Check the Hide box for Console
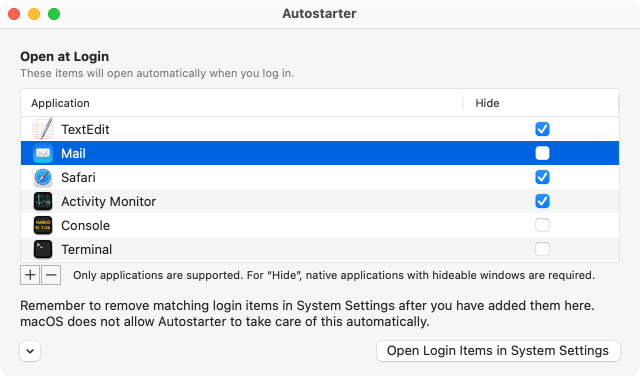This screenshot has width=640, height=376. (542, 225)
